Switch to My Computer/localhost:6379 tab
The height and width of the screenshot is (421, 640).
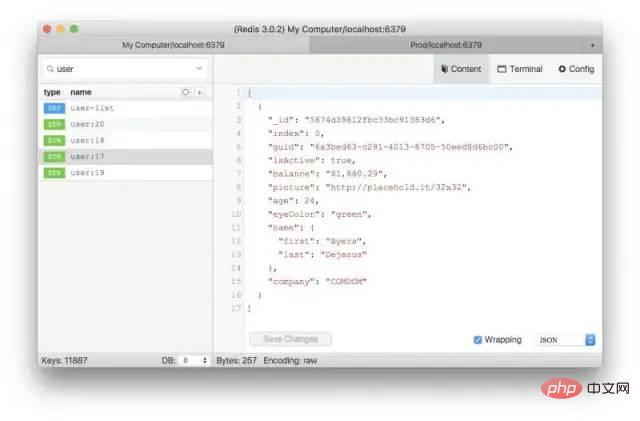click(175, 45)
